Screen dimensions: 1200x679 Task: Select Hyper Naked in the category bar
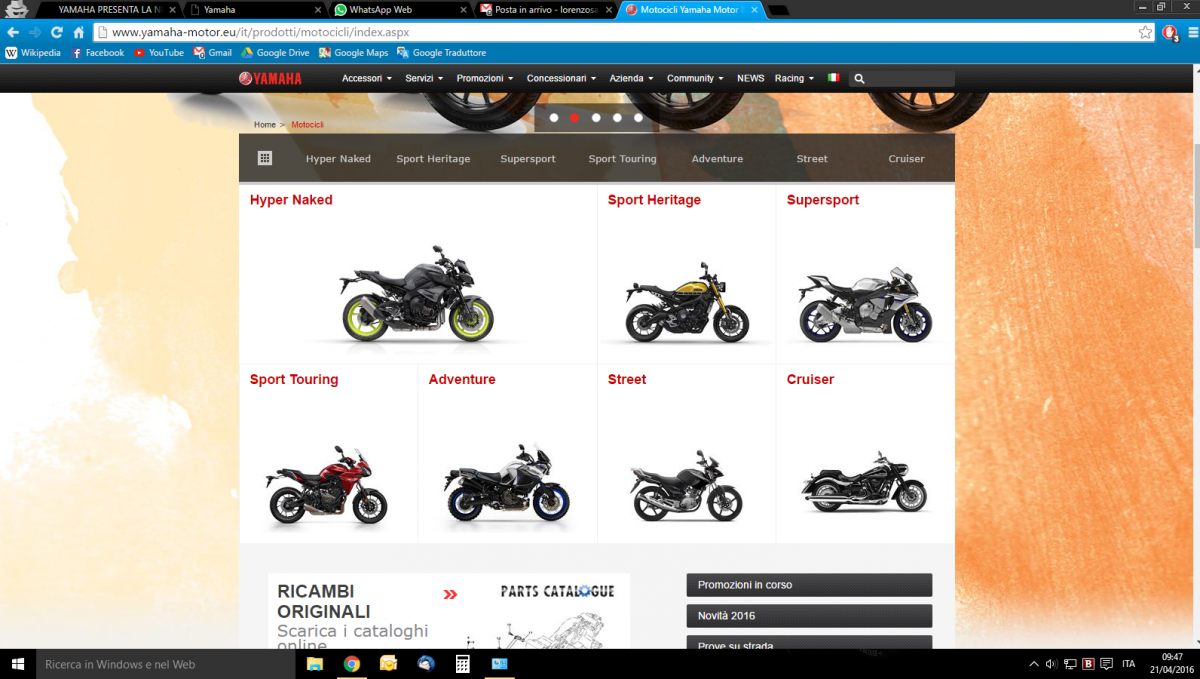click(338, 159)
